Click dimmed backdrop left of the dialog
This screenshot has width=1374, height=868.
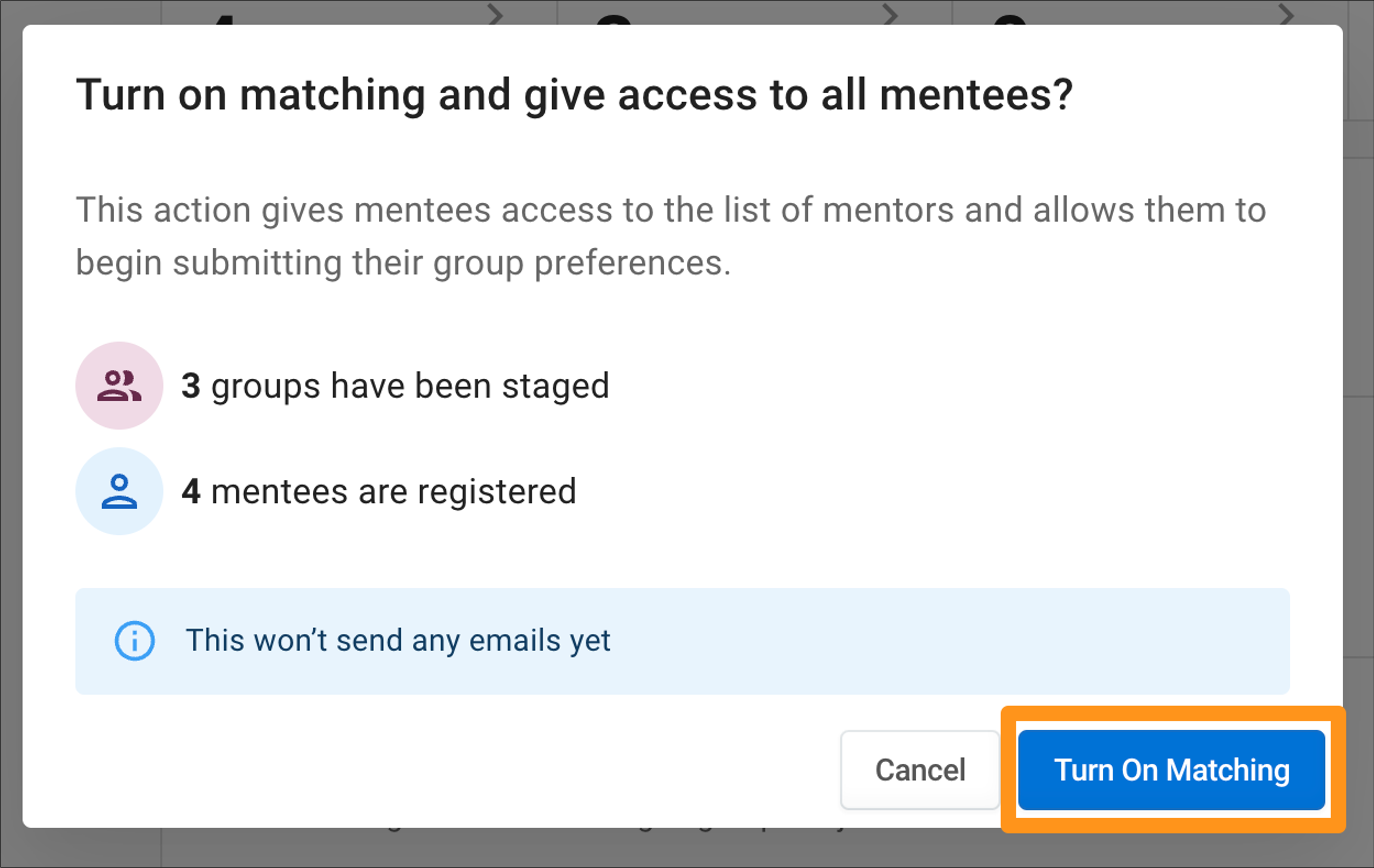pyautogui.click(x=11, y=433)
